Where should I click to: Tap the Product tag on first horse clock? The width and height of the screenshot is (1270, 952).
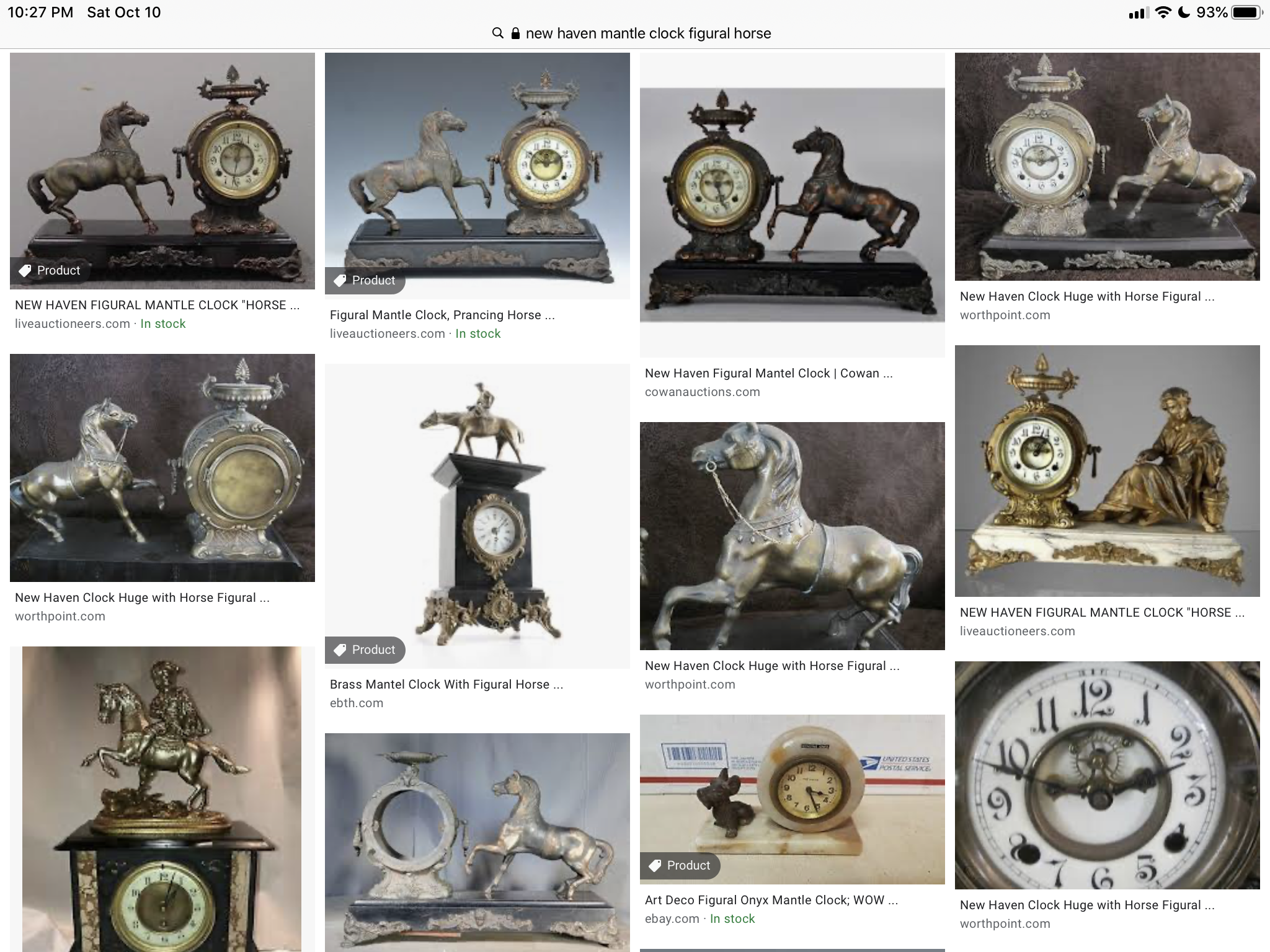coord(50,270)
